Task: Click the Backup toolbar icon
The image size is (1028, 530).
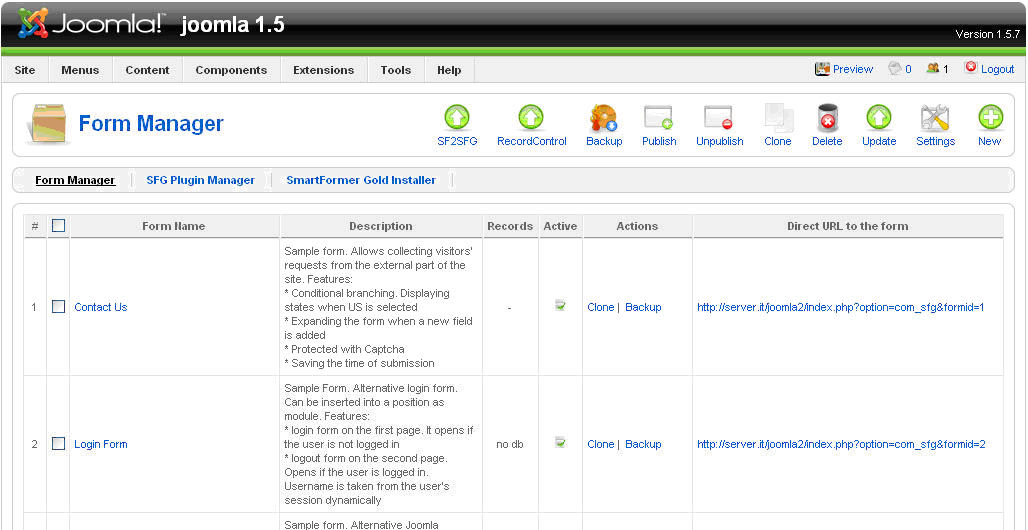Action: [x=603, y=118]
